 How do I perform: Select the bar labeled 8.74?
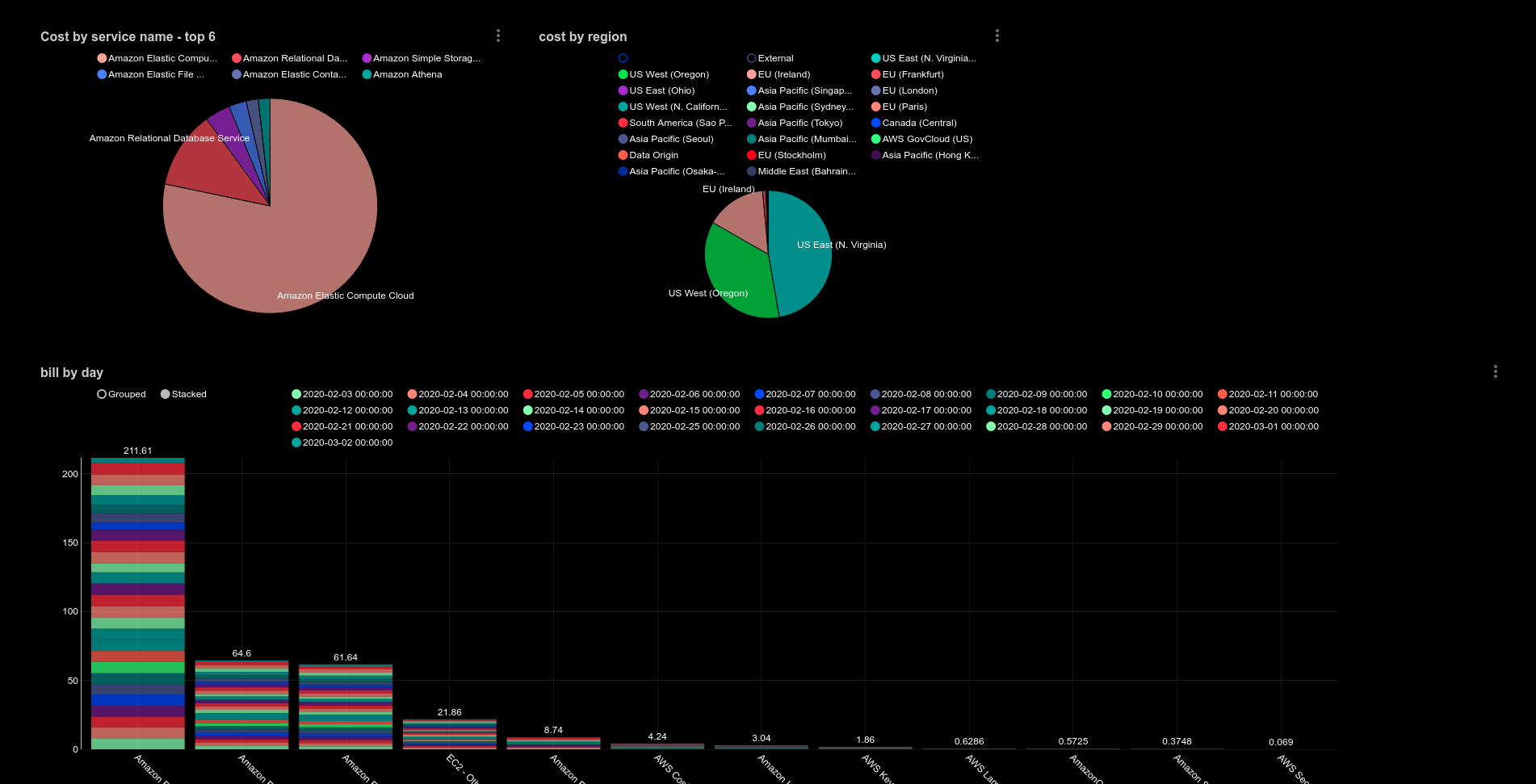[553, 744]
